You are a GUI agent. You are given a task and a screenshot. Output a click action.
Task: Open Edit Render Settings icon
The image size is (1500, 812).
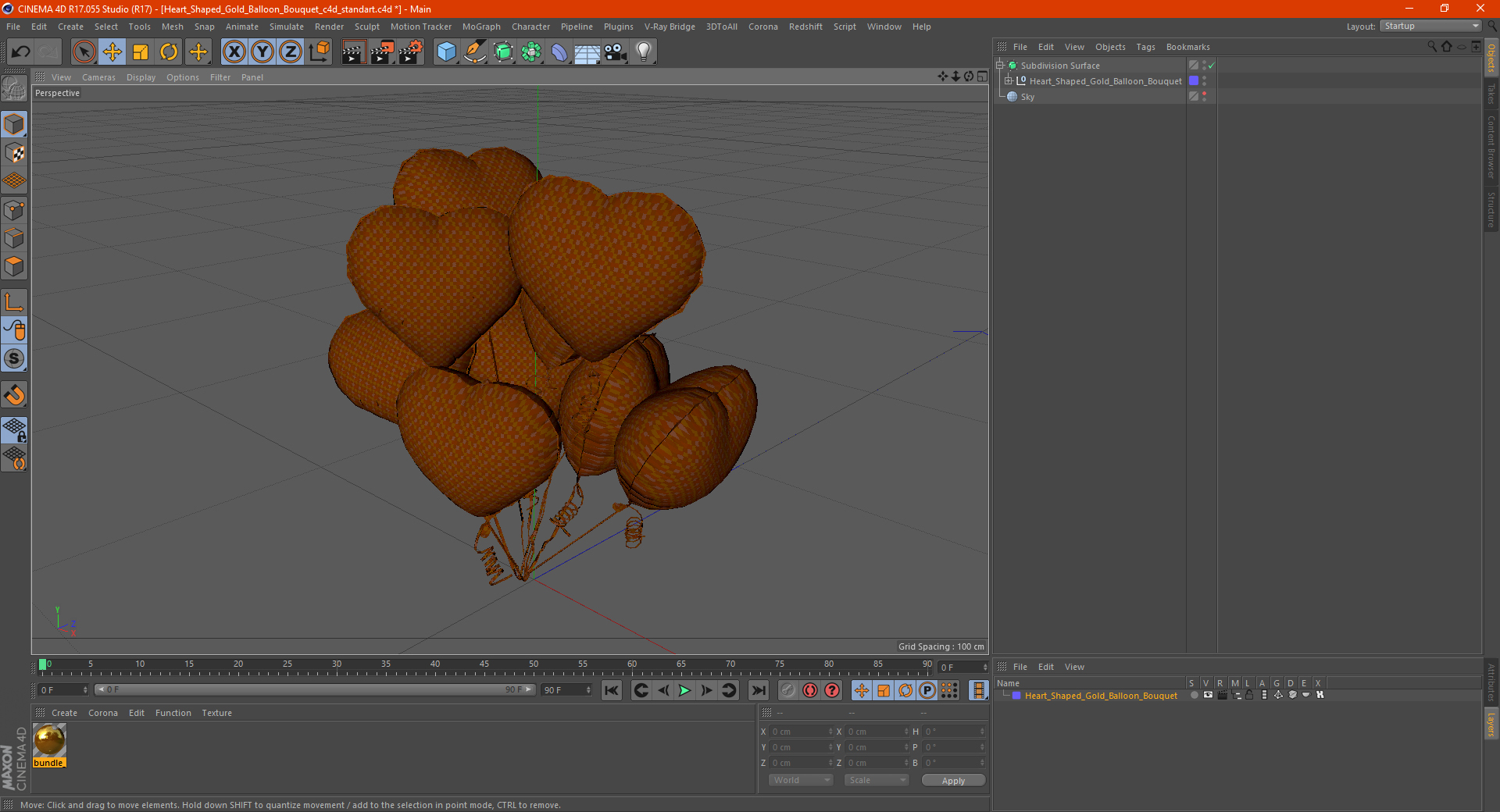pos(411,52)
